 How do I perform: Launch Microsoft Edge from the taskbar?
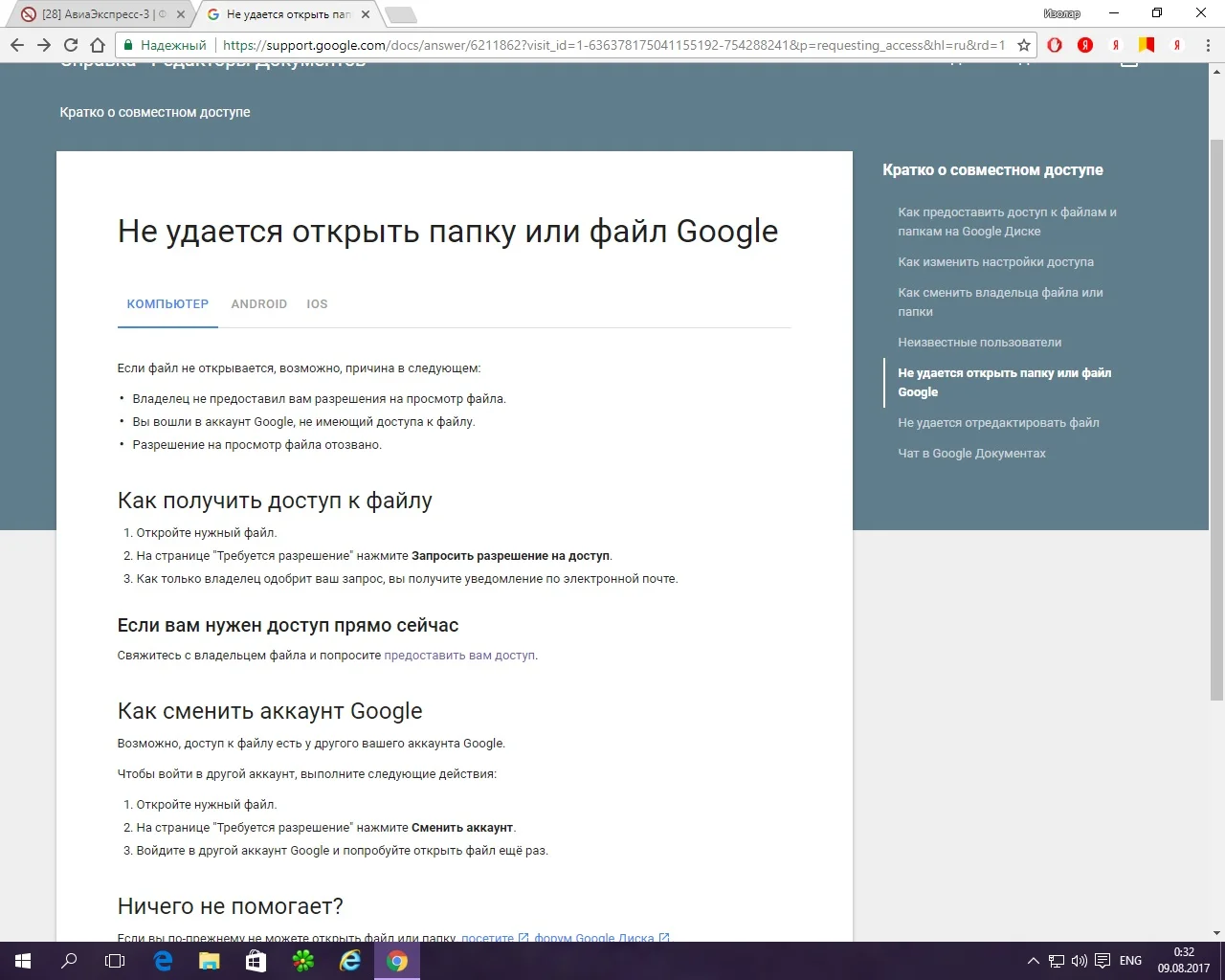pos(163,961)
